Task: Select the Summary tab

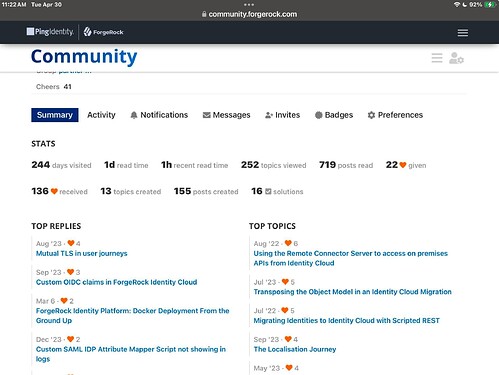Action: pyautogui.click(x=55, y=115)
